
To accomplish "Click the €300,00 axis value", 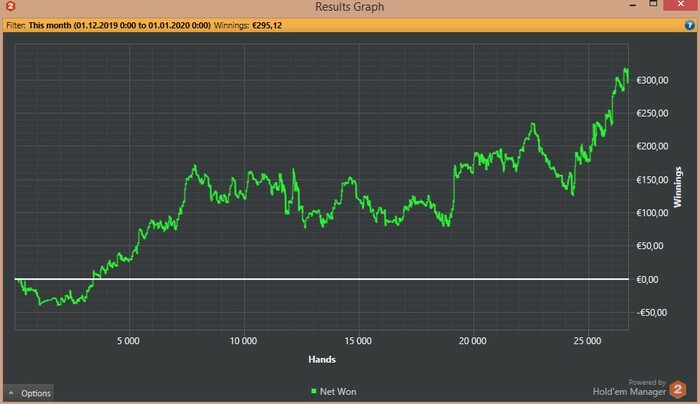I will click(x=652, y=80).
